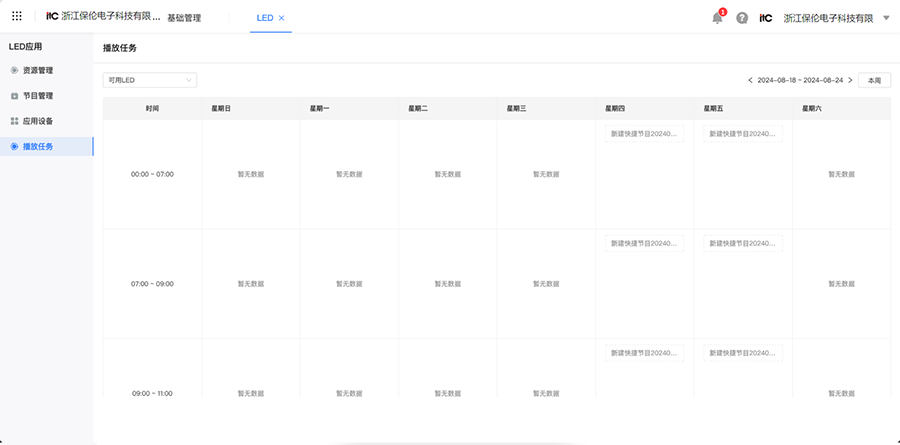Click the 播放任务 sidebar icon
The image size is (900, 445).
tap(14, 146)
